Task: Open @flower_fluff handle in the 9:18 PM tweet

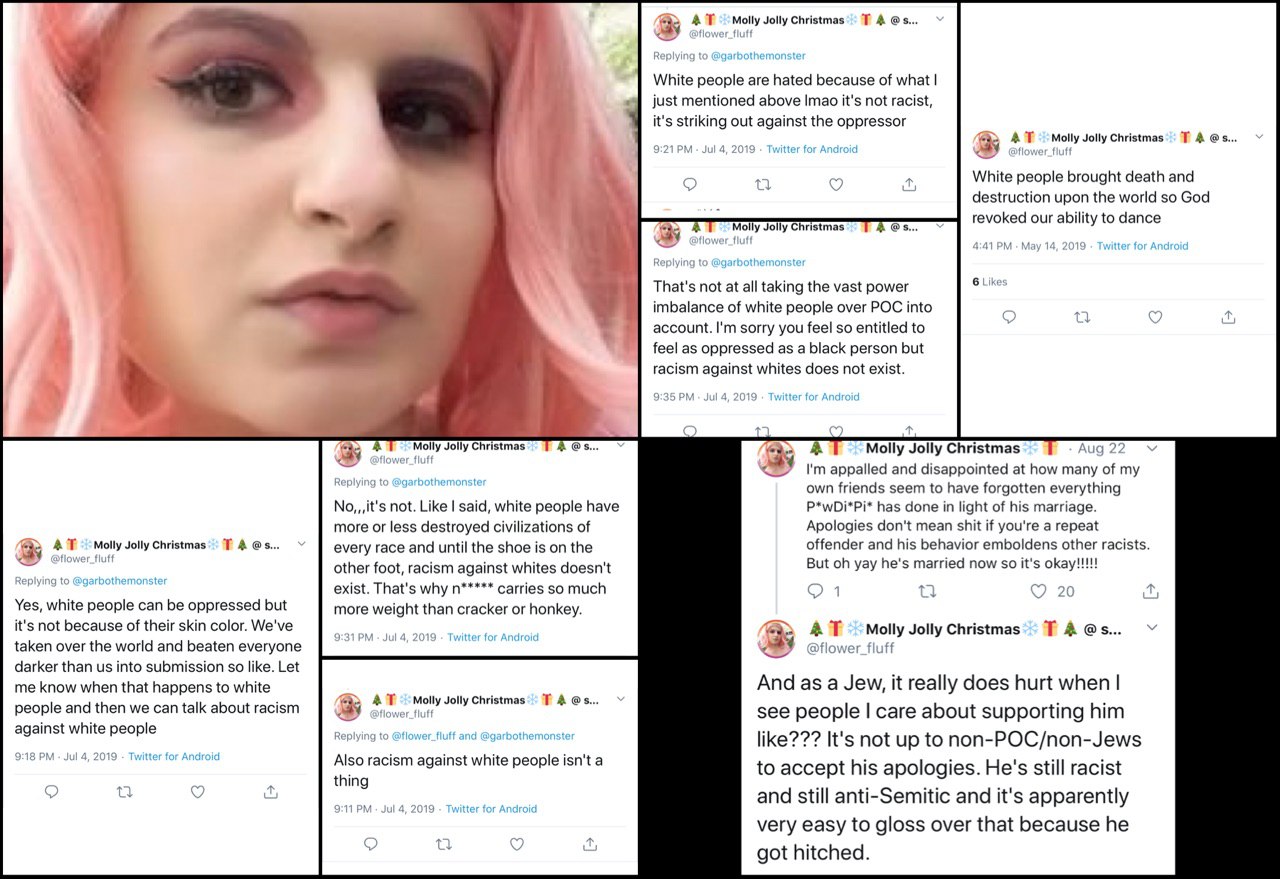Action: pyautogui.click(x=83, y=559)
